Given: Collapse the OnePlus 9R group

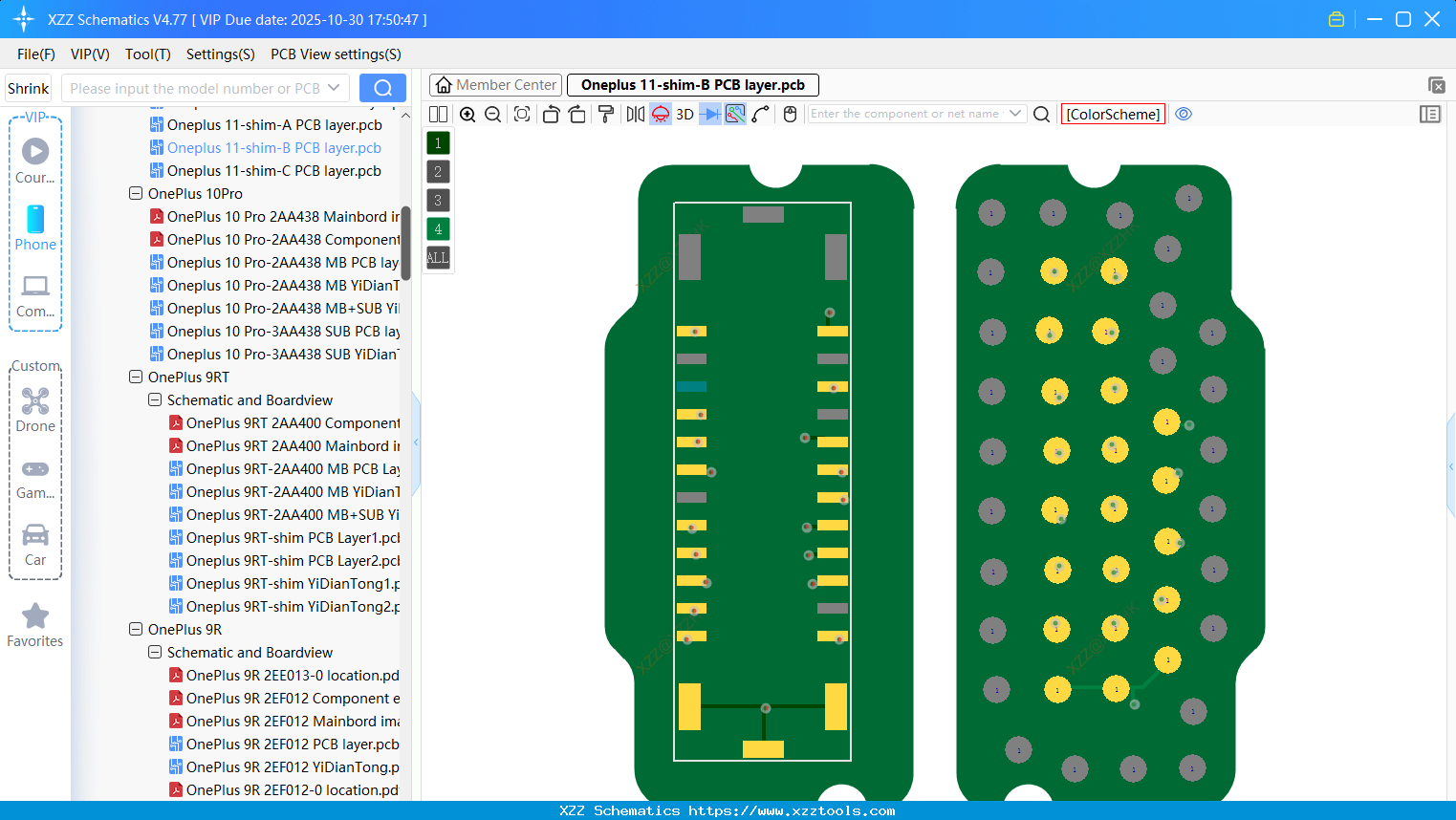Looking at the screenshot, I should pyautogui.click(x=135, y=629).
